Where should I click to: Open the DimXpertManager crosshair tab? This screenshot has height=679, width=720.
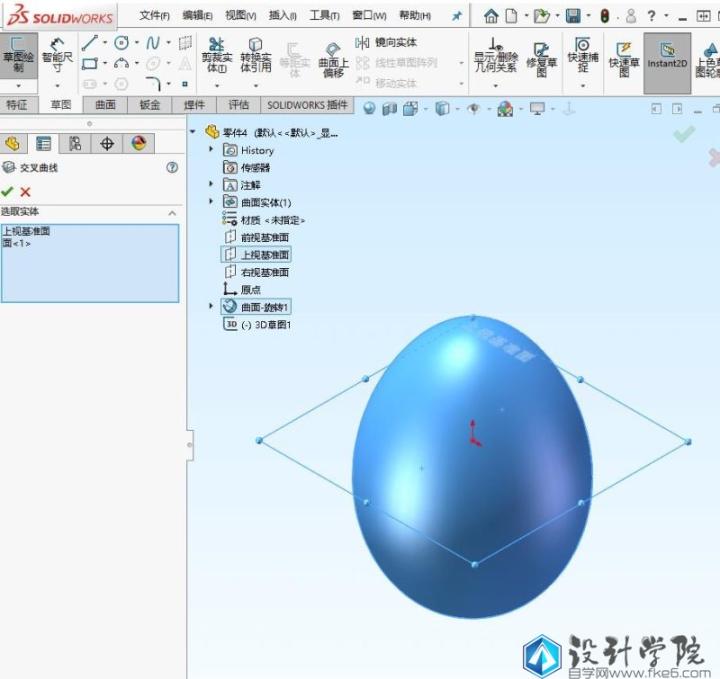pyautogui.click(x=107, y=144)
